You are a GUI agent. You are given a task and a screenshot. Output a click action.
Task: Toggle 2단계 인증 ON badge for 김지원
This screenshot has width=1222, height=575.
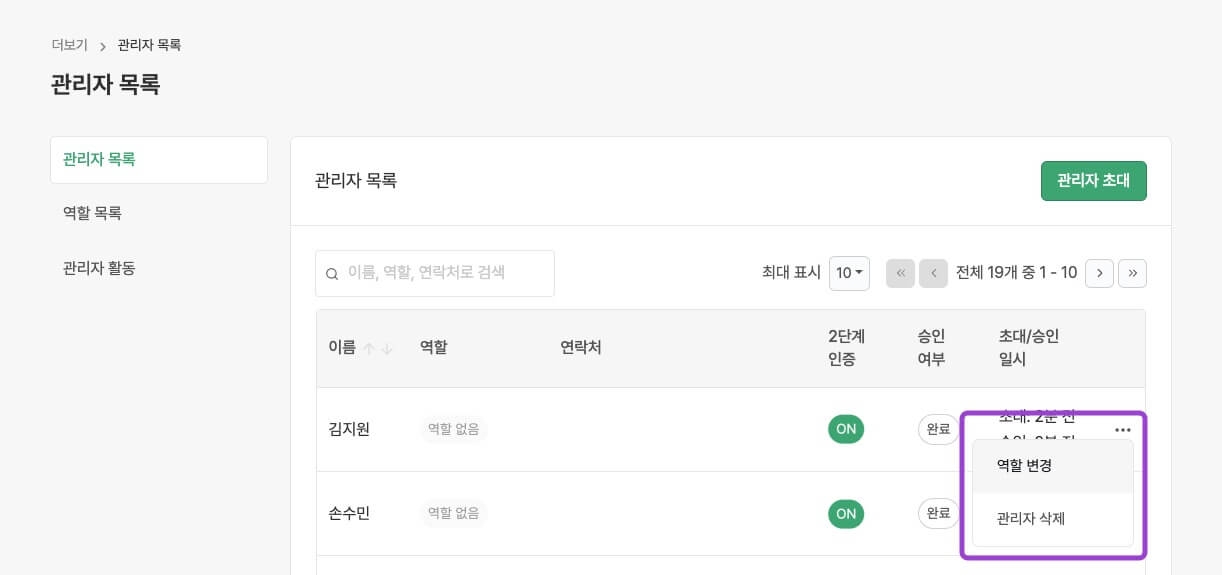pyautogui.click(x=846, y=429)
